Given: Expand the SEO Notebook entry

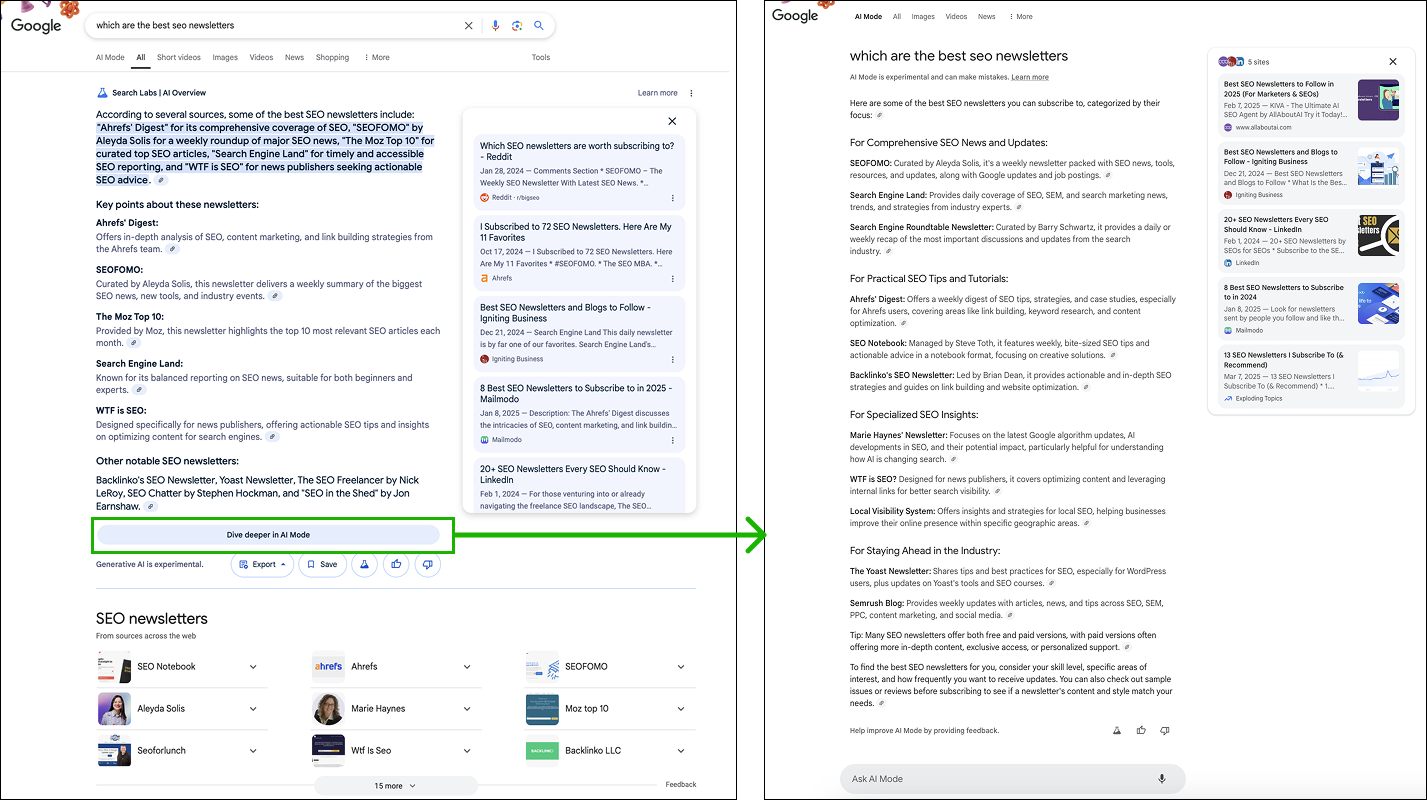Looking at the screenshot, I should [x=253, y=667].
